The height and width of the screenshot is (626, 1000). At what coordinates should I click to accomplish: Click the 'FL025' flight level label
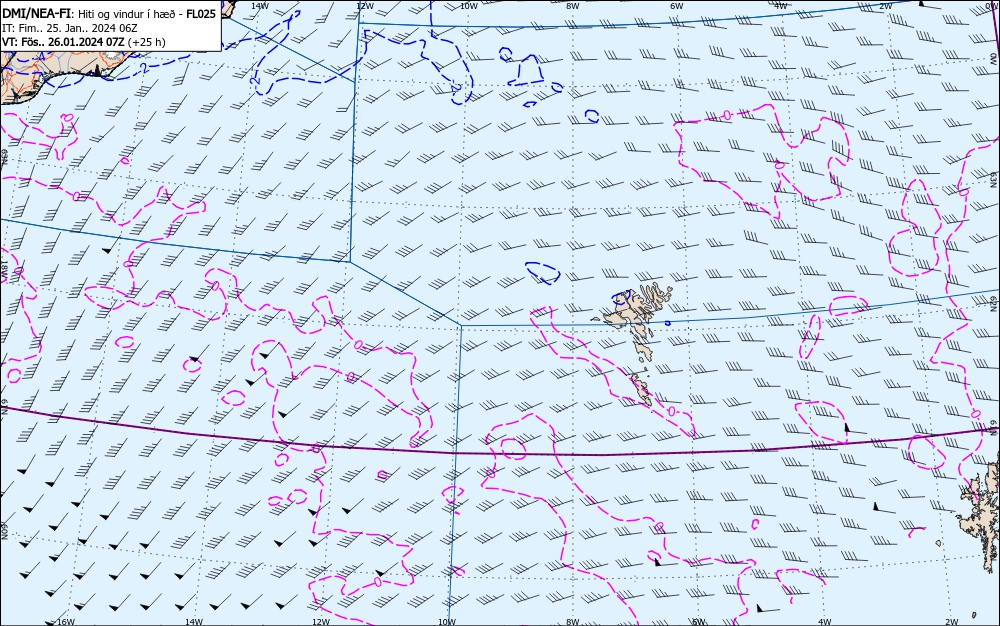coord(201,13)
